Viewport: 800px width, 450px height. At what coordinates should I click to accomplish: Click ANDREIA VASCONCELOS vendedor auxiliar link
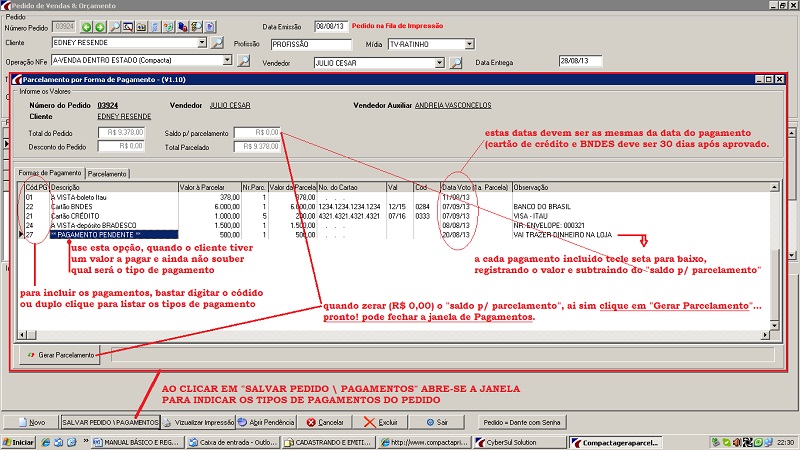[453, 105]
